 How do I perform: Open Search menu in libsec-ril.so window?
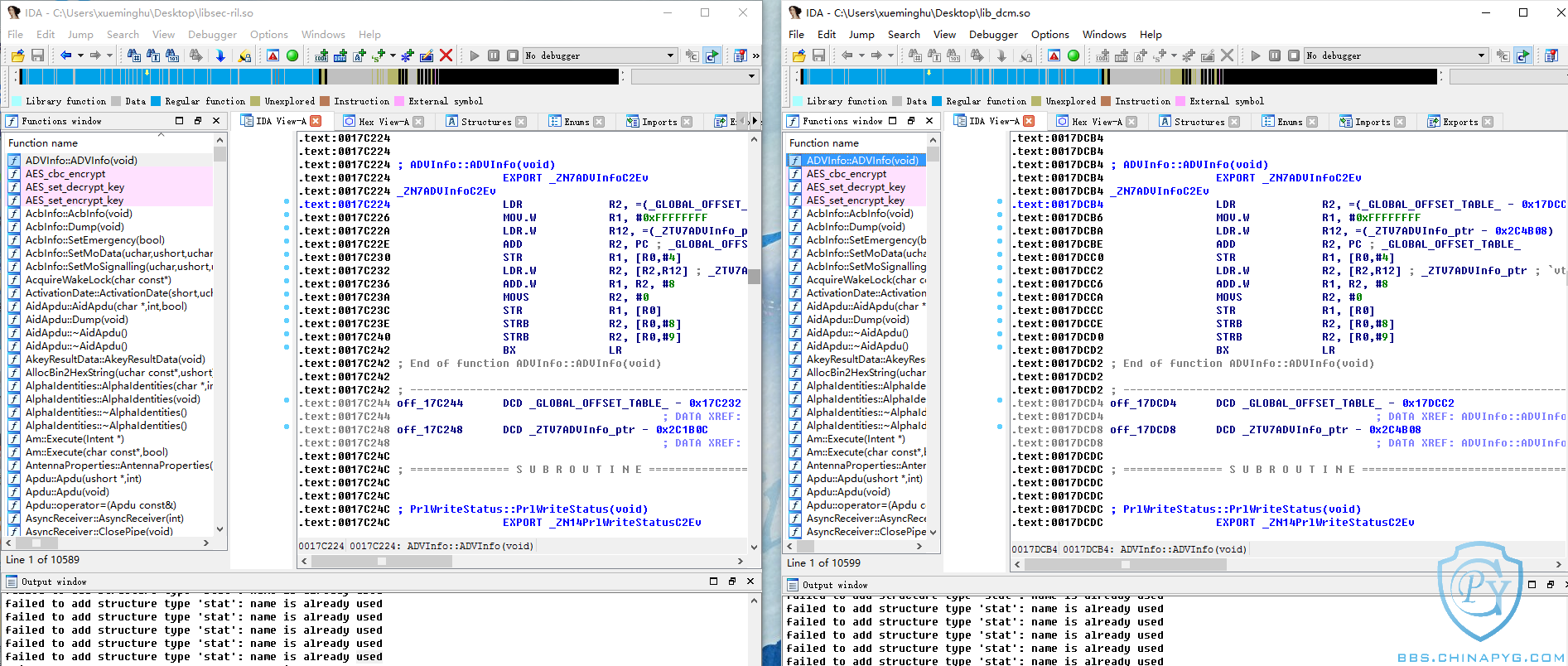point(123,35)
